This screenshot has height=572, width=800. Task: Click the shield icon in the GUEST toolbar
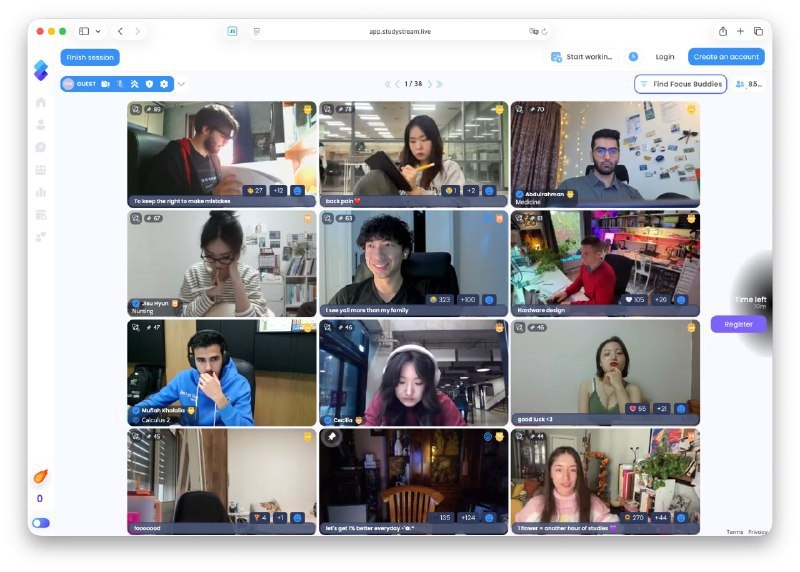coord(149,84)
